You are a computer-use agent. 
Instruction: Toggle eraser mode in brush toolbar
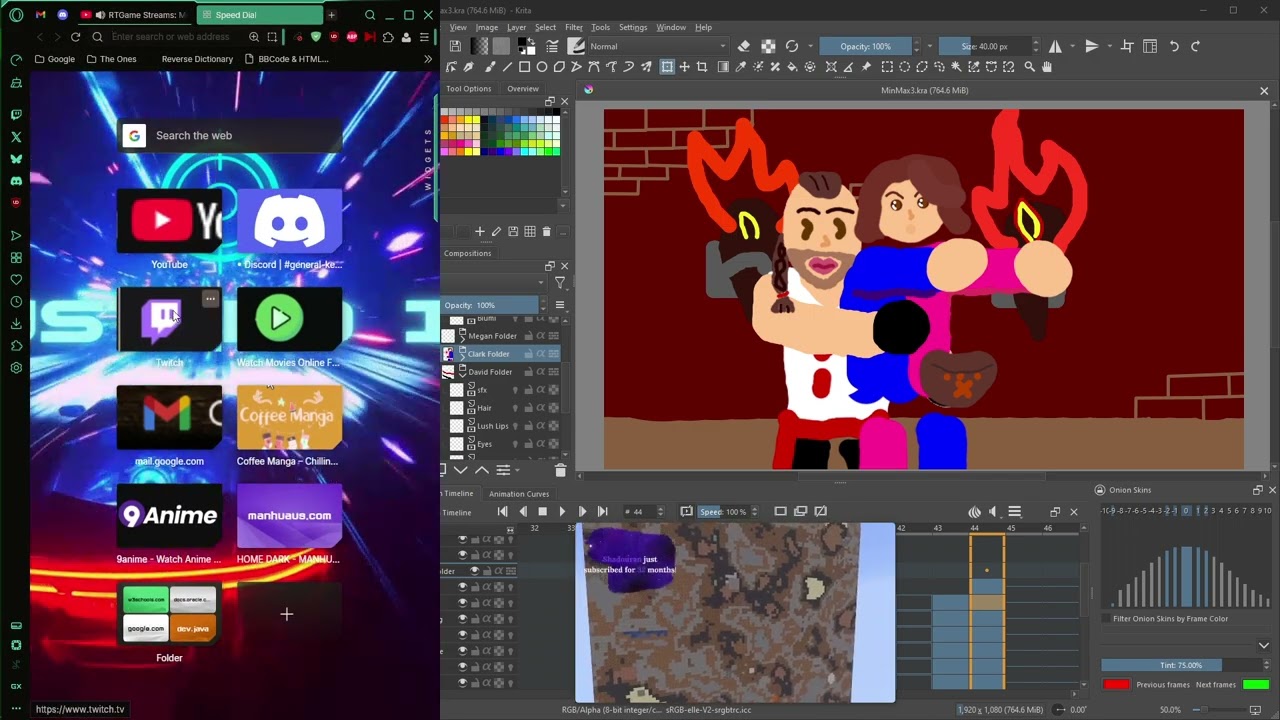(x=744, y=46)
